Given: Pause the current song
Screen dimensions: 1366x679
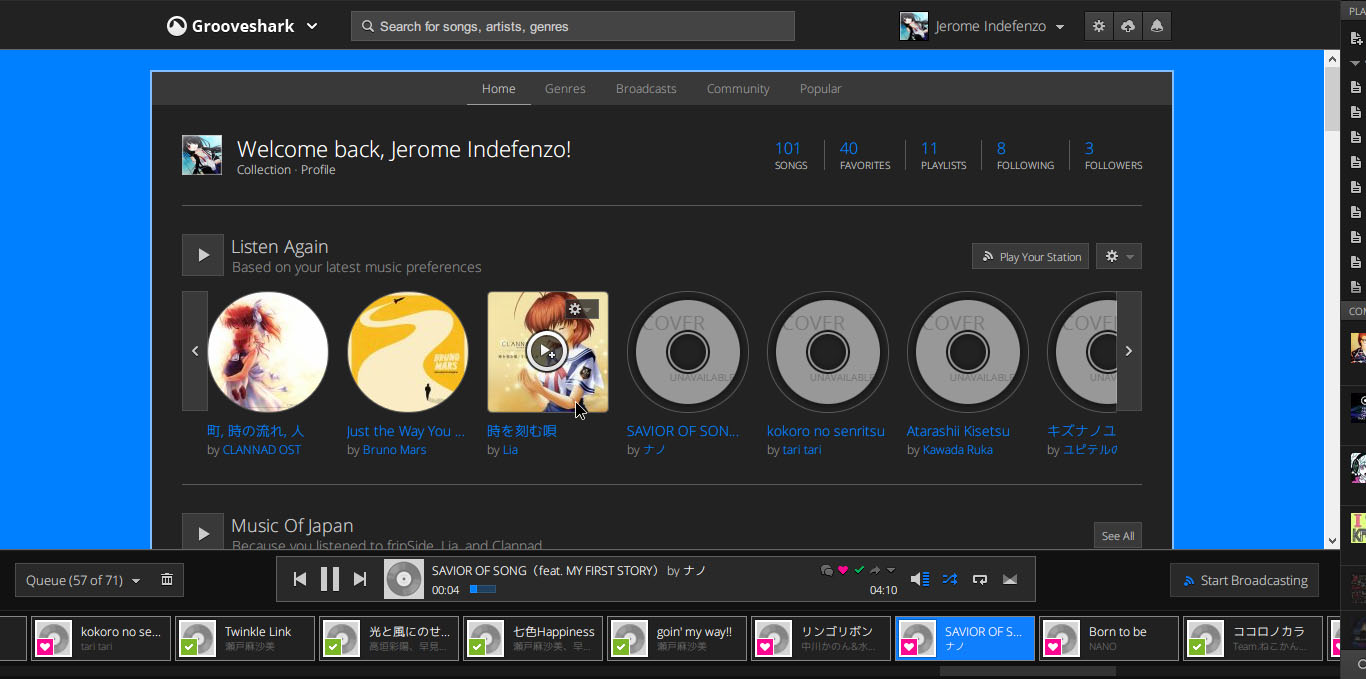Looking at the screenshot, I should point(330,579).
